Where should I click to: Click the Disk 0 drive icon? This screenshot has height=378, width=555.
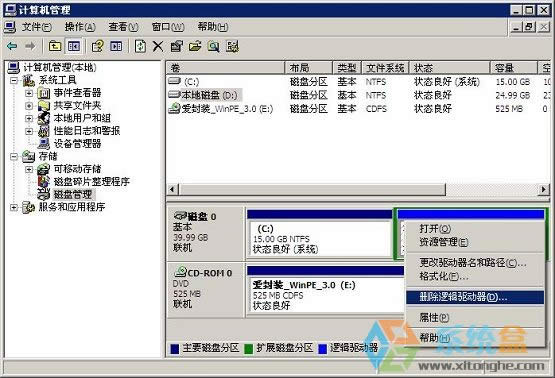180,215
